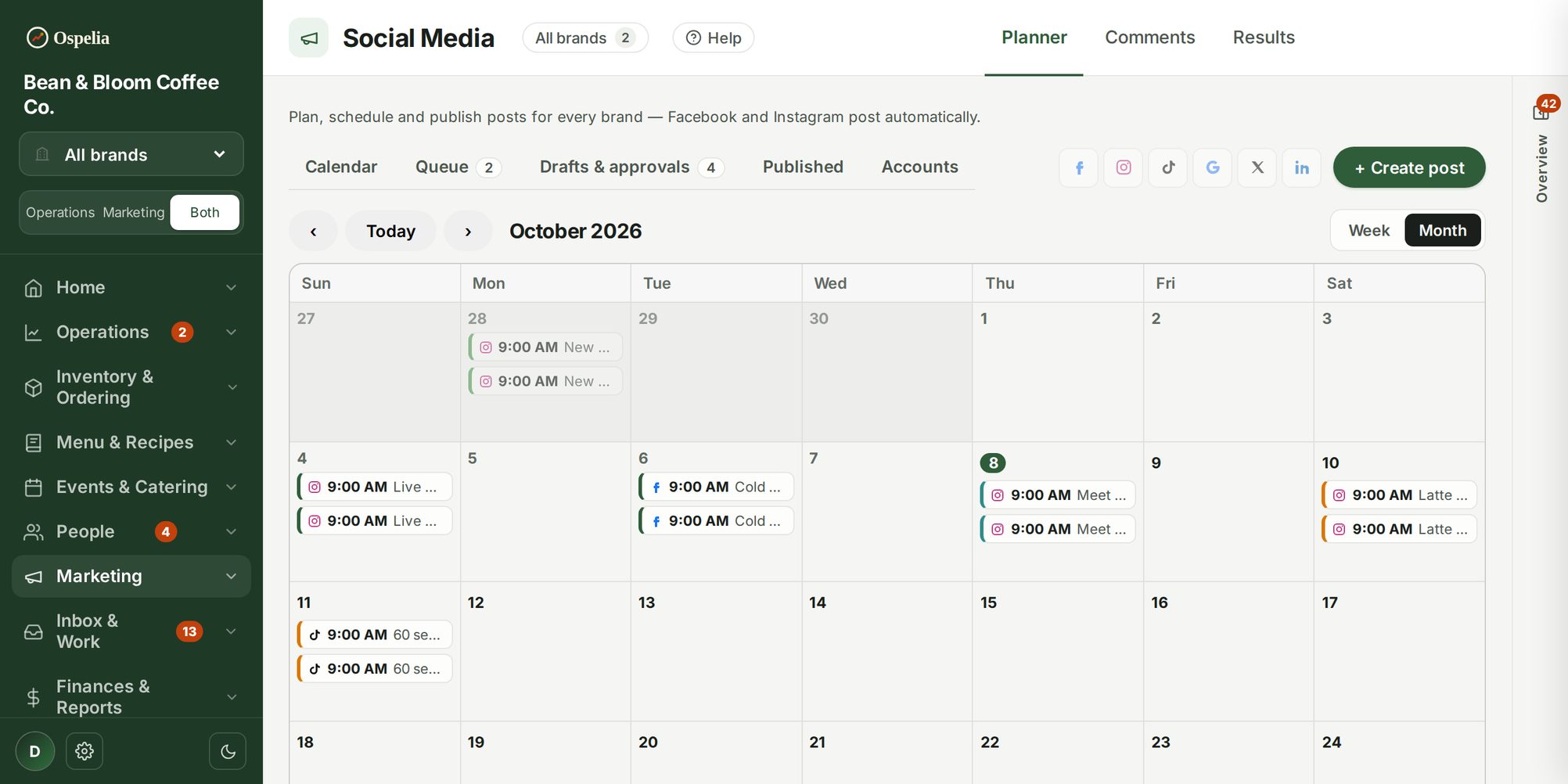The height and width of the screenshot is (784, 1568).
Task: Open user avatar D menu
Action: [x=35, y=751]
